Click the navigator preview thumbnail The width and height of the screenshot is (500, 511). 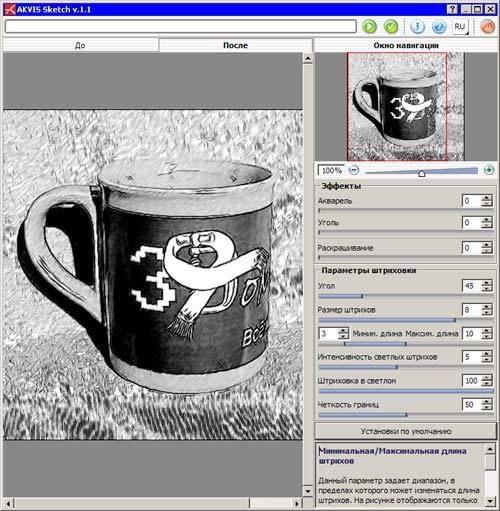tap(406, 106)
